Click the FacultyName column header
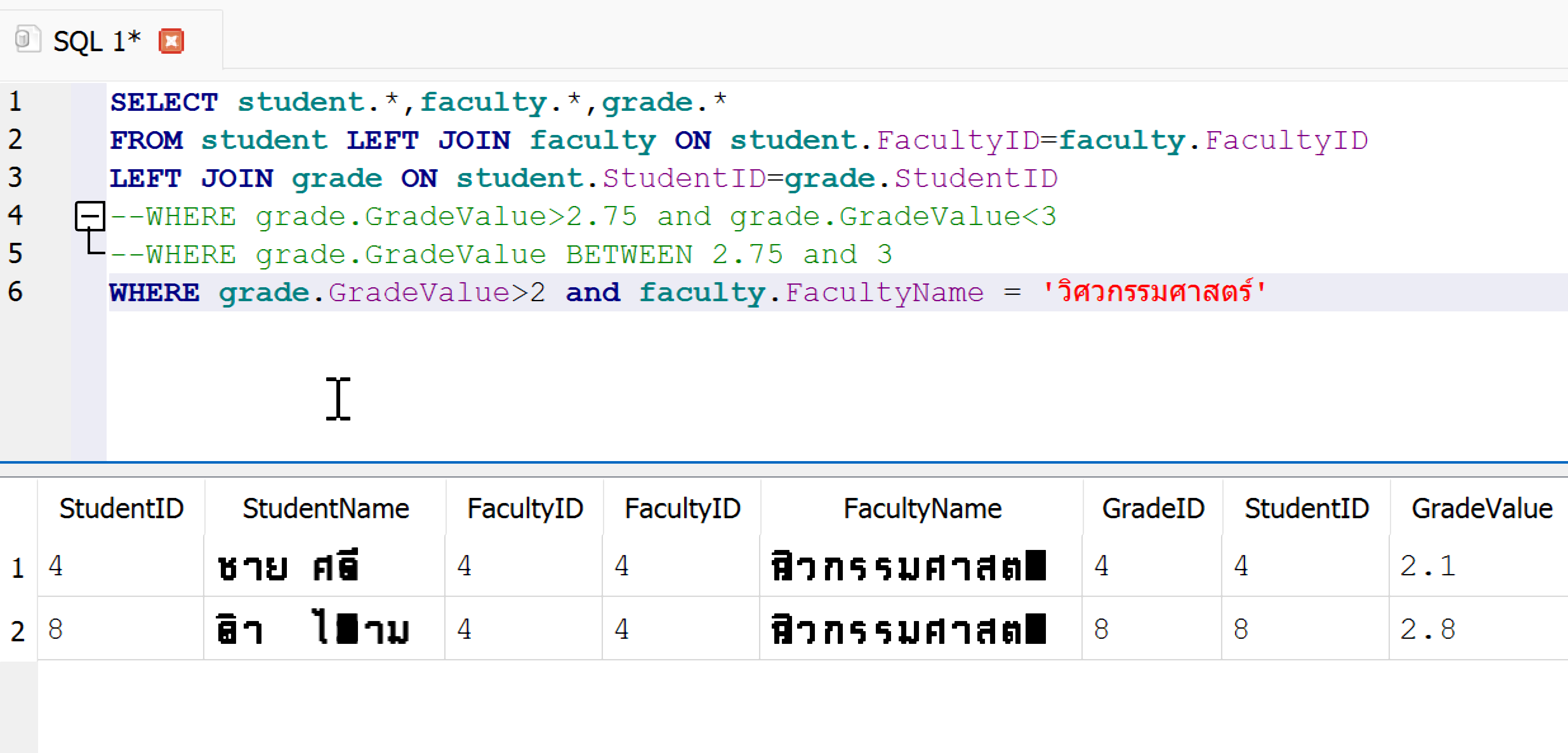The image size is (1568, 753). tap(922, 508)
